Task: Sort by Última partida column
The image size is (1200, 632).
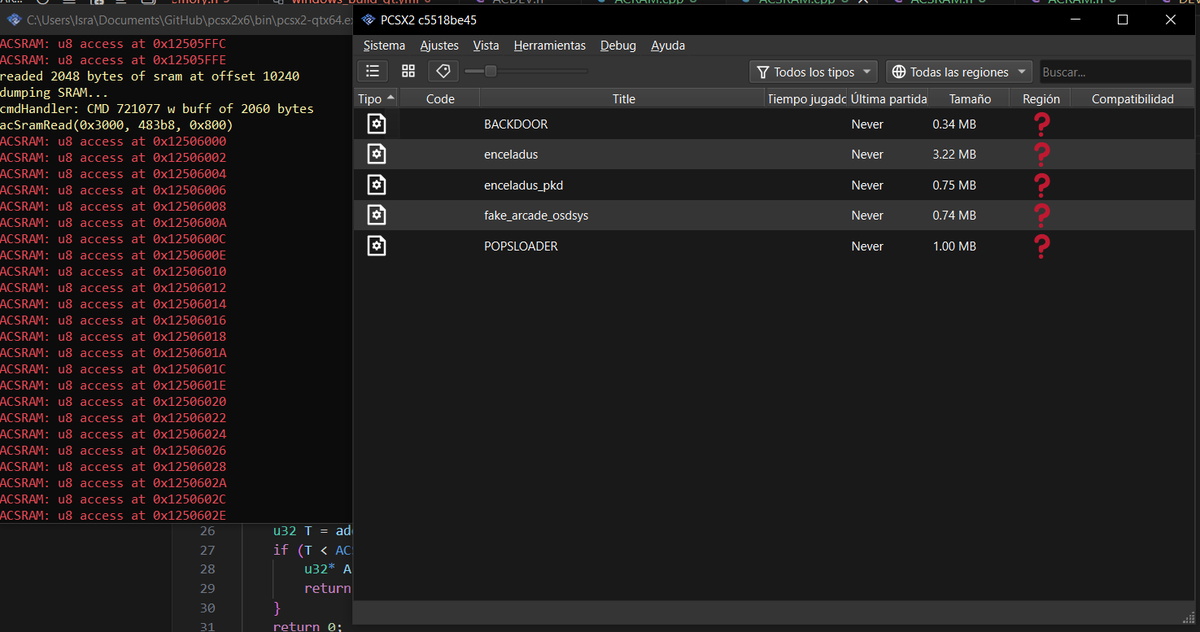Action: (x=888, y=99)
